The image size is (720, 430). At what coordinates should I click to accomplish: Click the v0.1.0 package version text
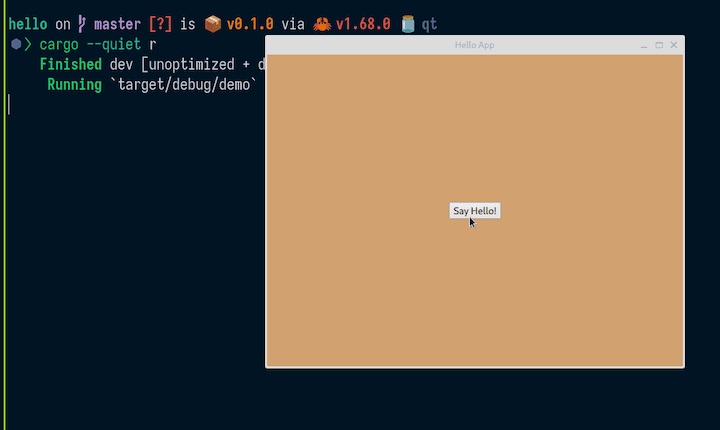tap(250, 24)
